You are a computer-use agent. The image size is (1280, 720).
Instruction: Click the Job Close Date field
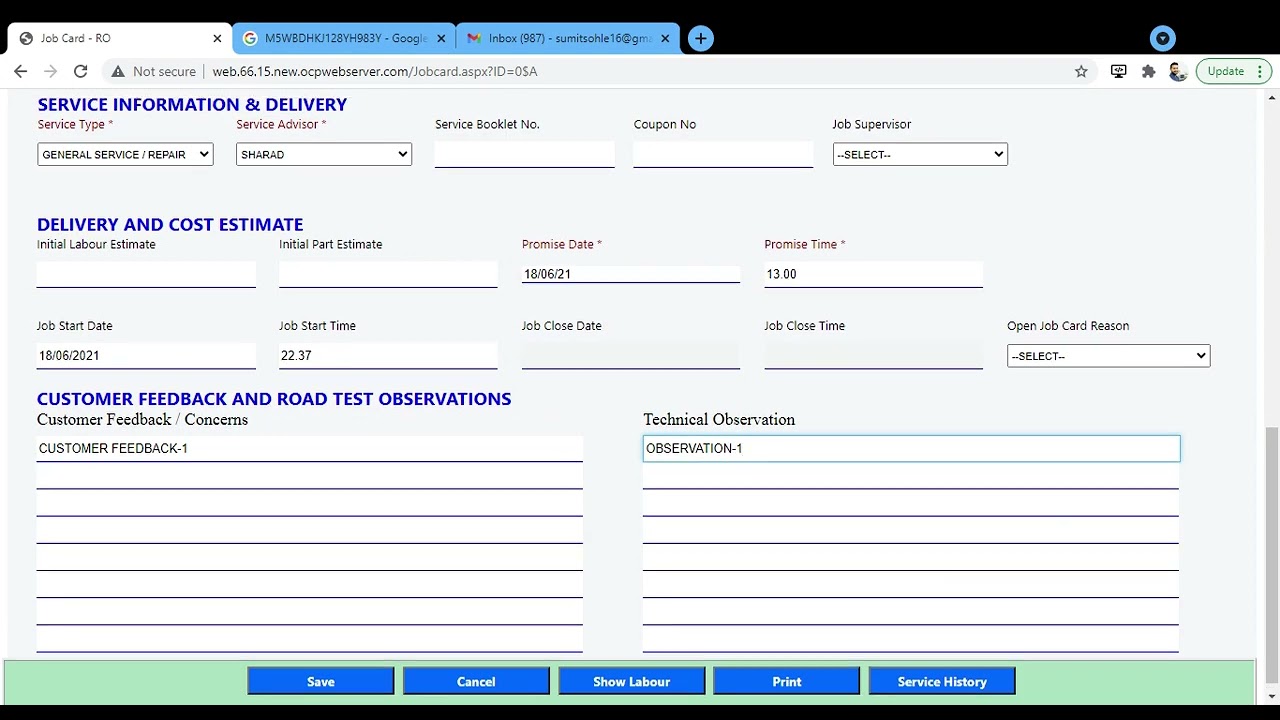pos(631,355)
